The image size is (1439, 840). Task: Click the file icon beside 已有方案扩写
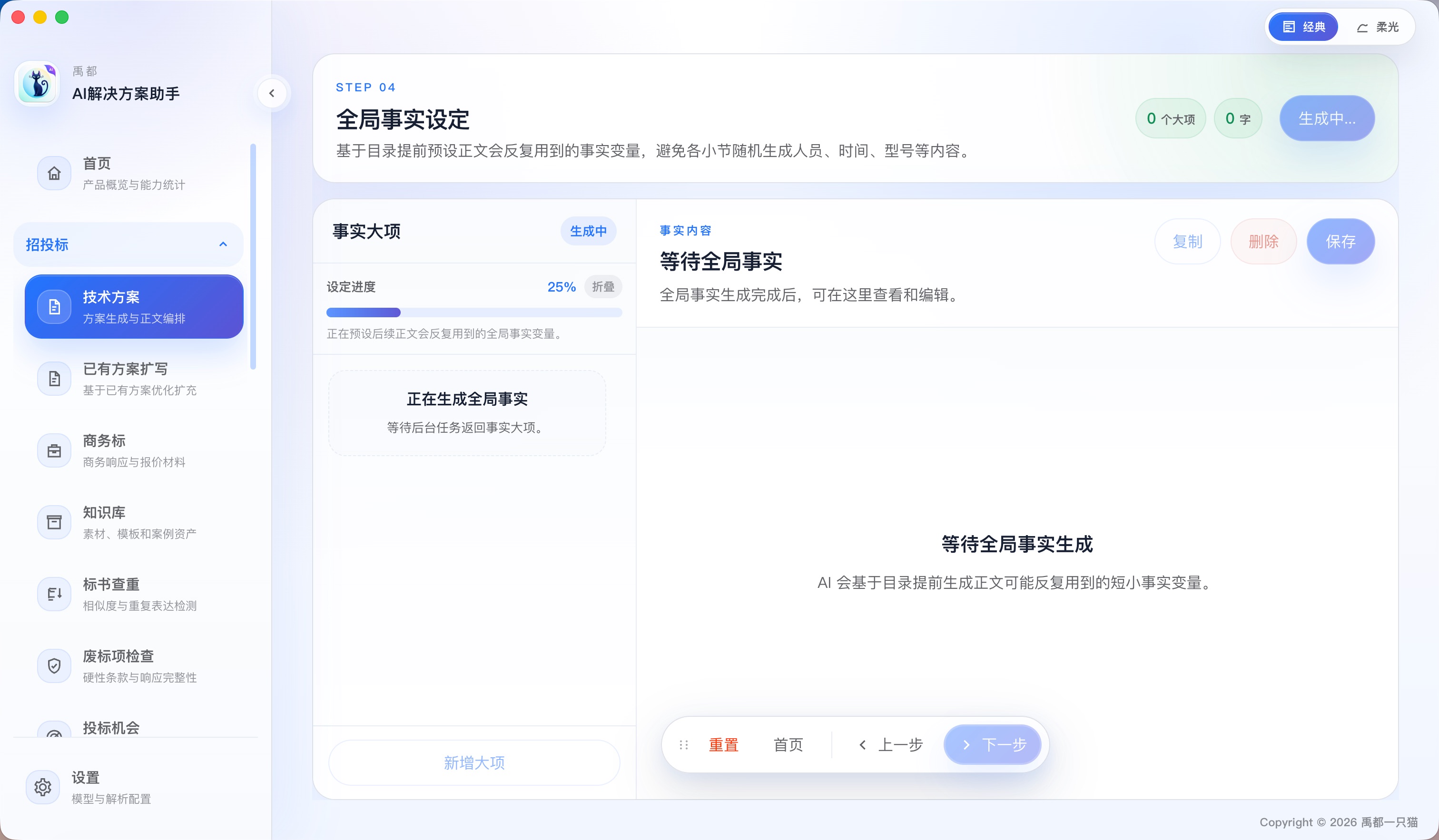coord(54,378)
